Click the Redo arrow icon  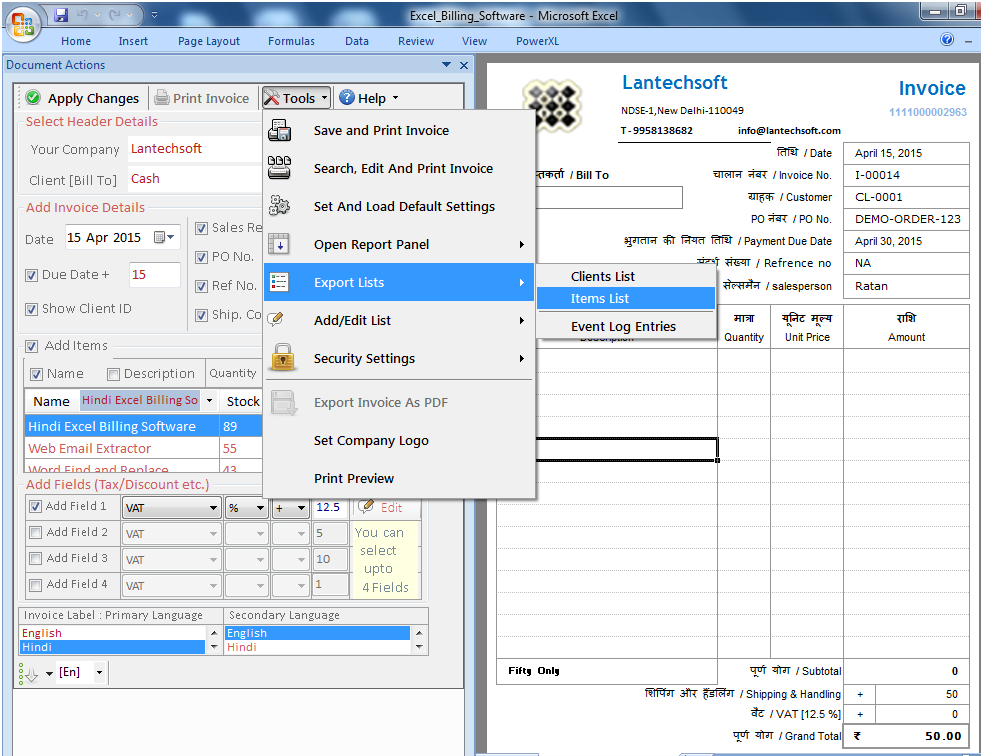coord(115,15)
